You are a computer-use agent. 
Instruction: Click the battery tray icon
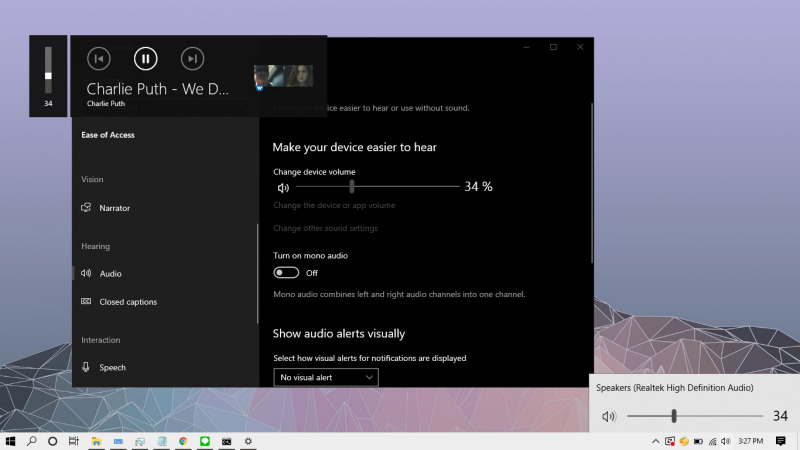pos(698,441)
